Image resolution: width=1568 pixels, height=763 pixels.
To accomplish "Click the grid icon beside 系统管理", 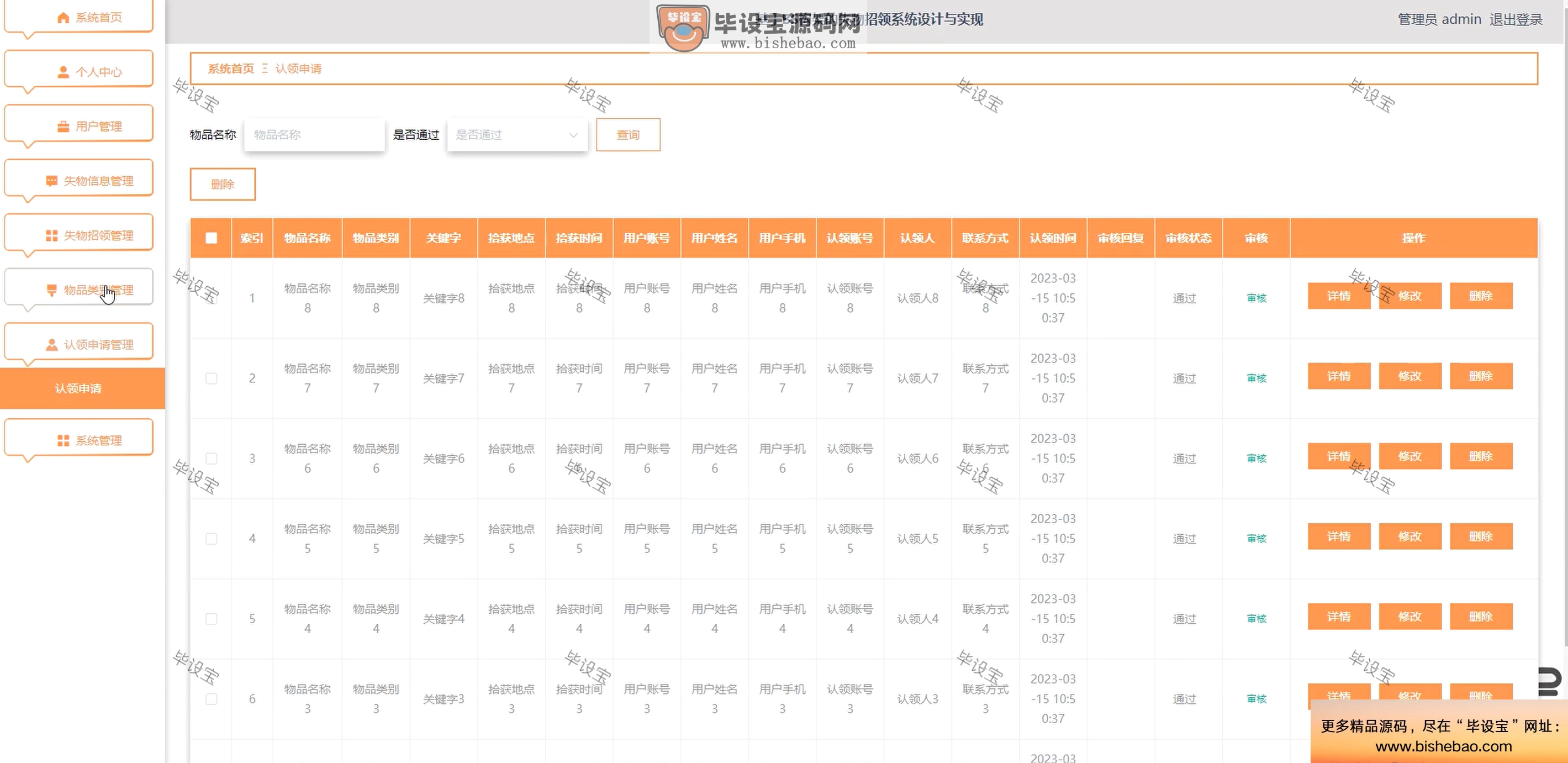I will tap(63, 440).
